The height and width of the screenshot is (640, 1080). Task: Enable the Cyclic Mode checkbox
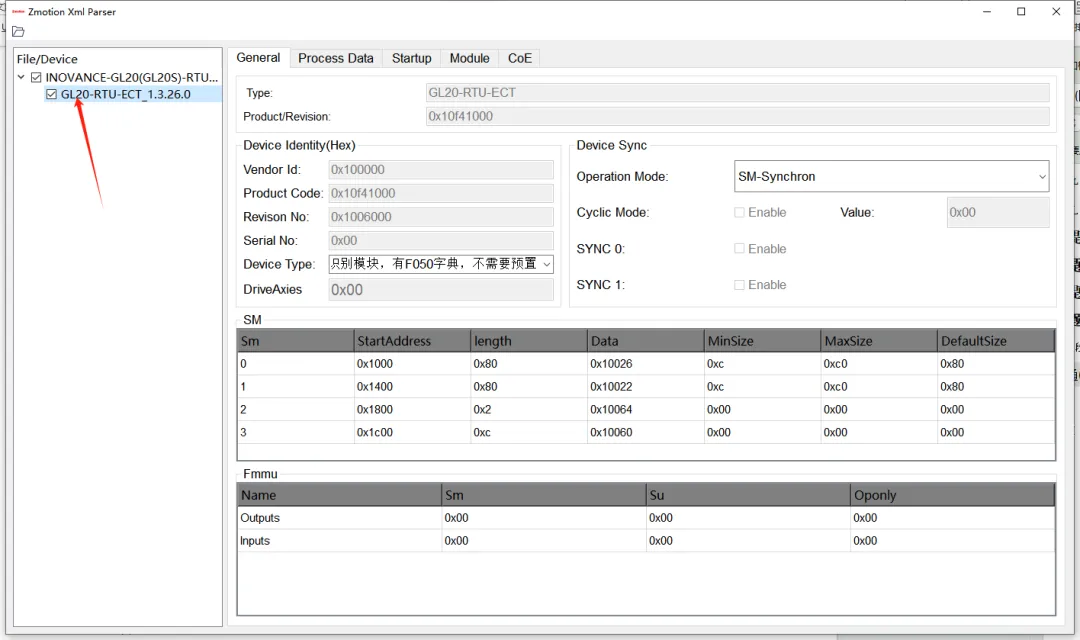point(739,212)
